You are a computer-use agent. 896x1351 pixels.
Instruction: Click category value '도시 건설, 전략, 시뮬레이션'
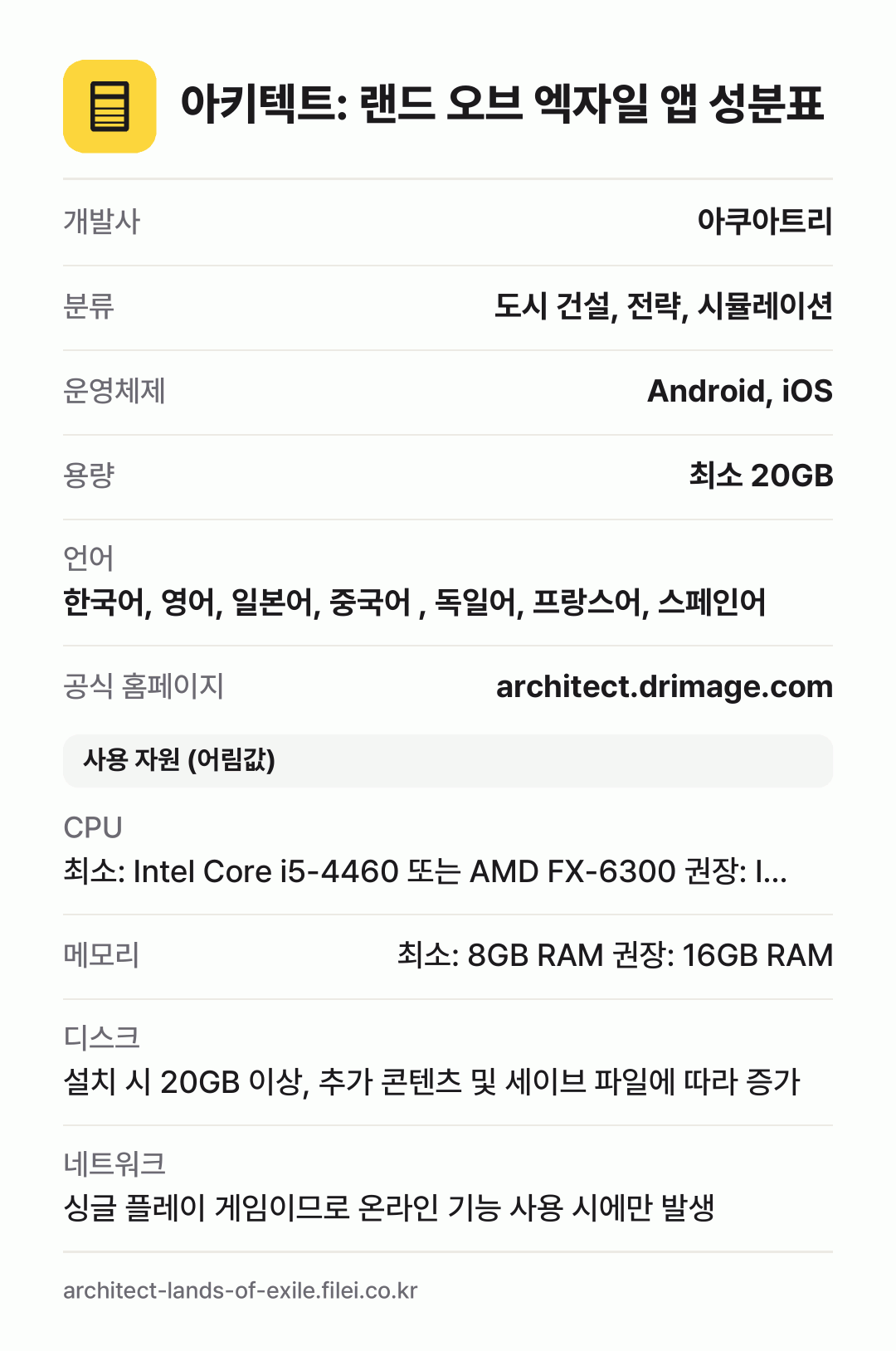coord(664,307)
